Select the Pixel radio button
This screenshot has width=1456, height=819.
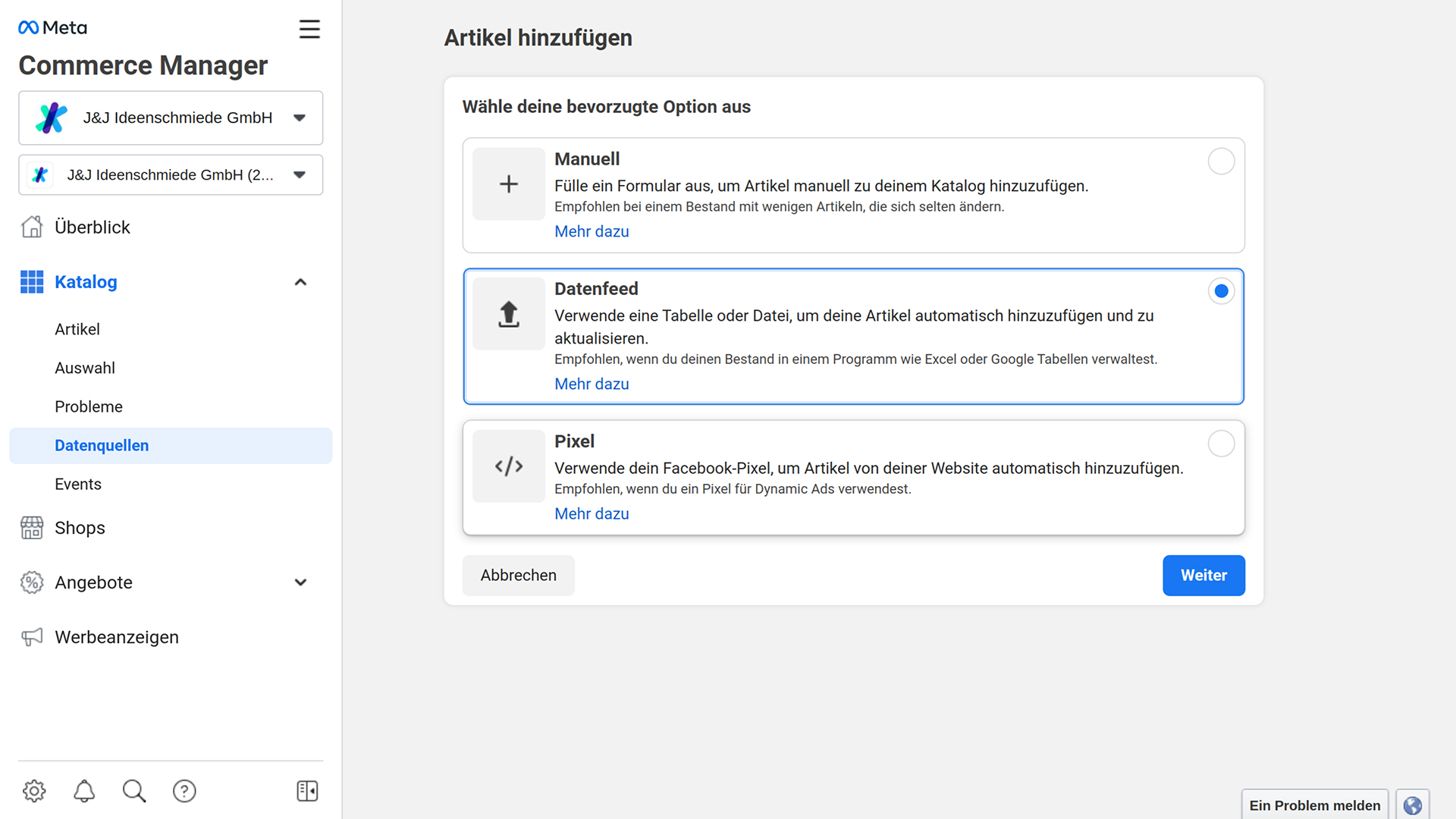[x=1221, y=444]
